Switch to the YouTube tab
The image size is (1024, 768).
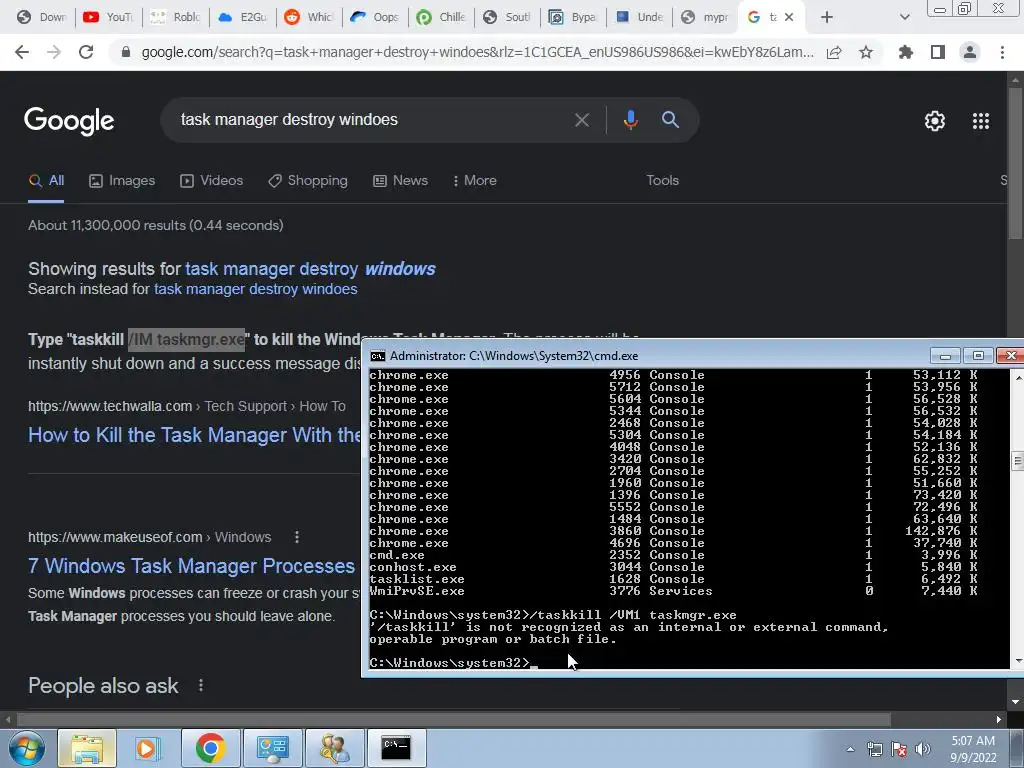click(x=108, y=17)
